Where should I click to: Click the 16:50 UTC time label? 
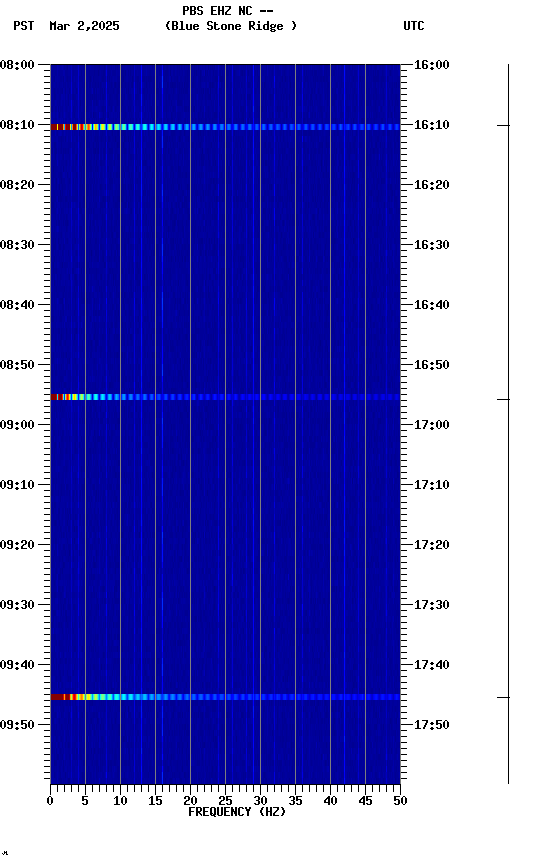[x=432, y=365]
